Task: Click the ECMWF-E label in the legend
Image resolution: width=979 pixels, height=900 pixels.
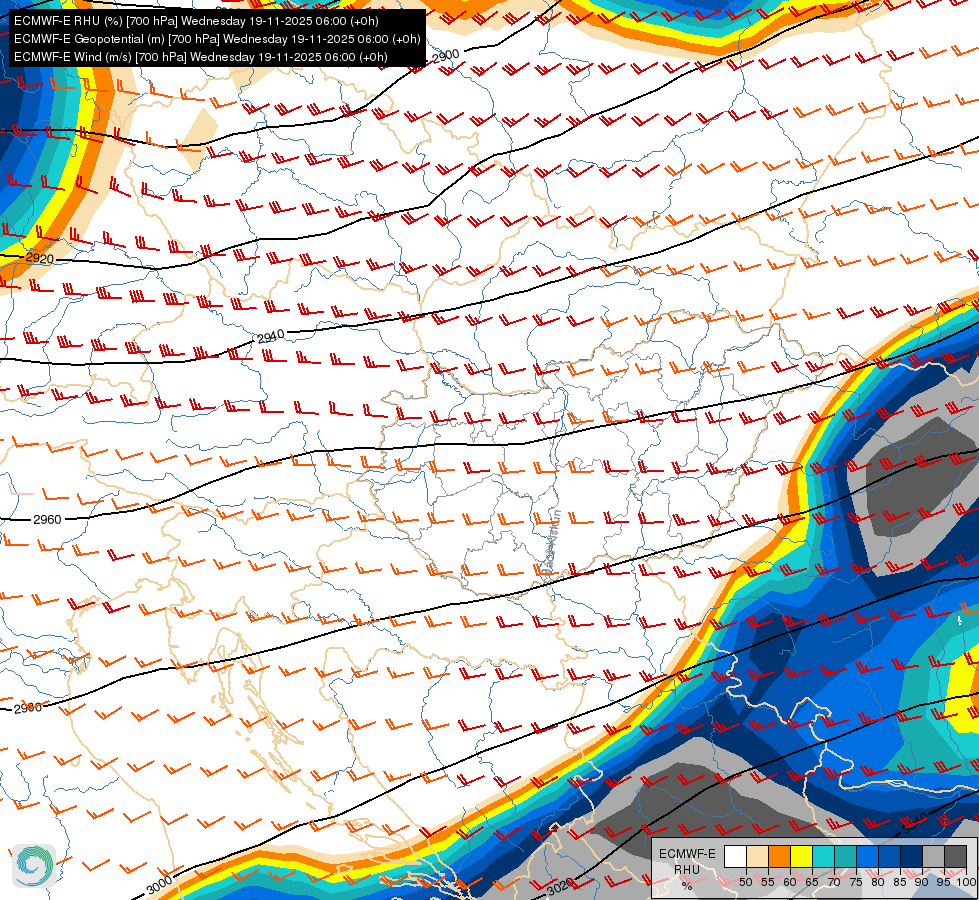Action: (687, 854)
